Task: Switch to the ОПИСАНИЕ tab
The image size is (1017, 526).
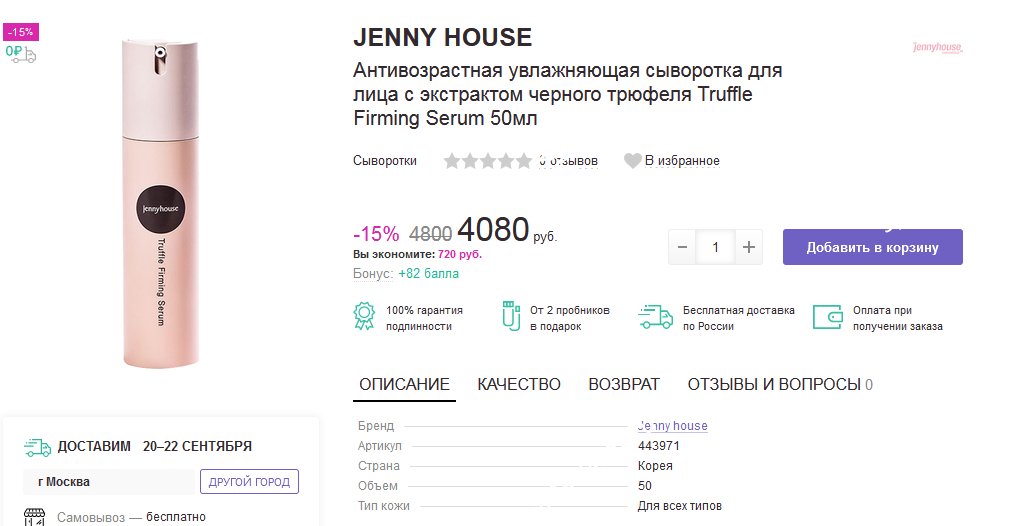Action: [405, 385]
